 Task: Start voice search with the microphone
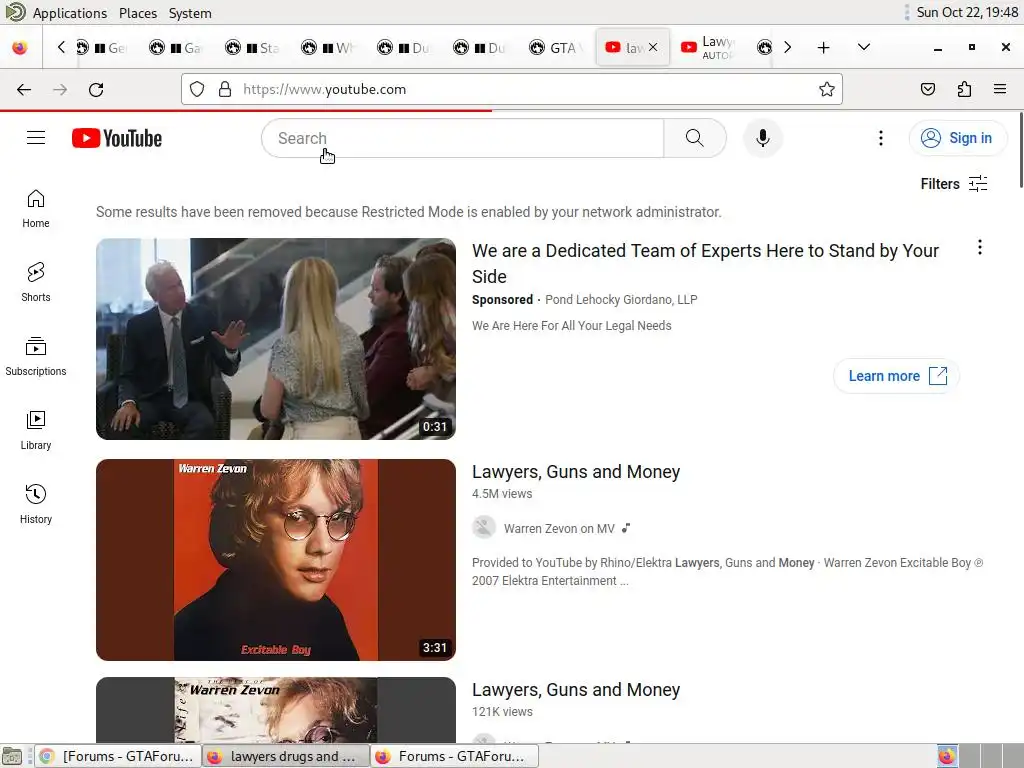(x=762, y=138)
